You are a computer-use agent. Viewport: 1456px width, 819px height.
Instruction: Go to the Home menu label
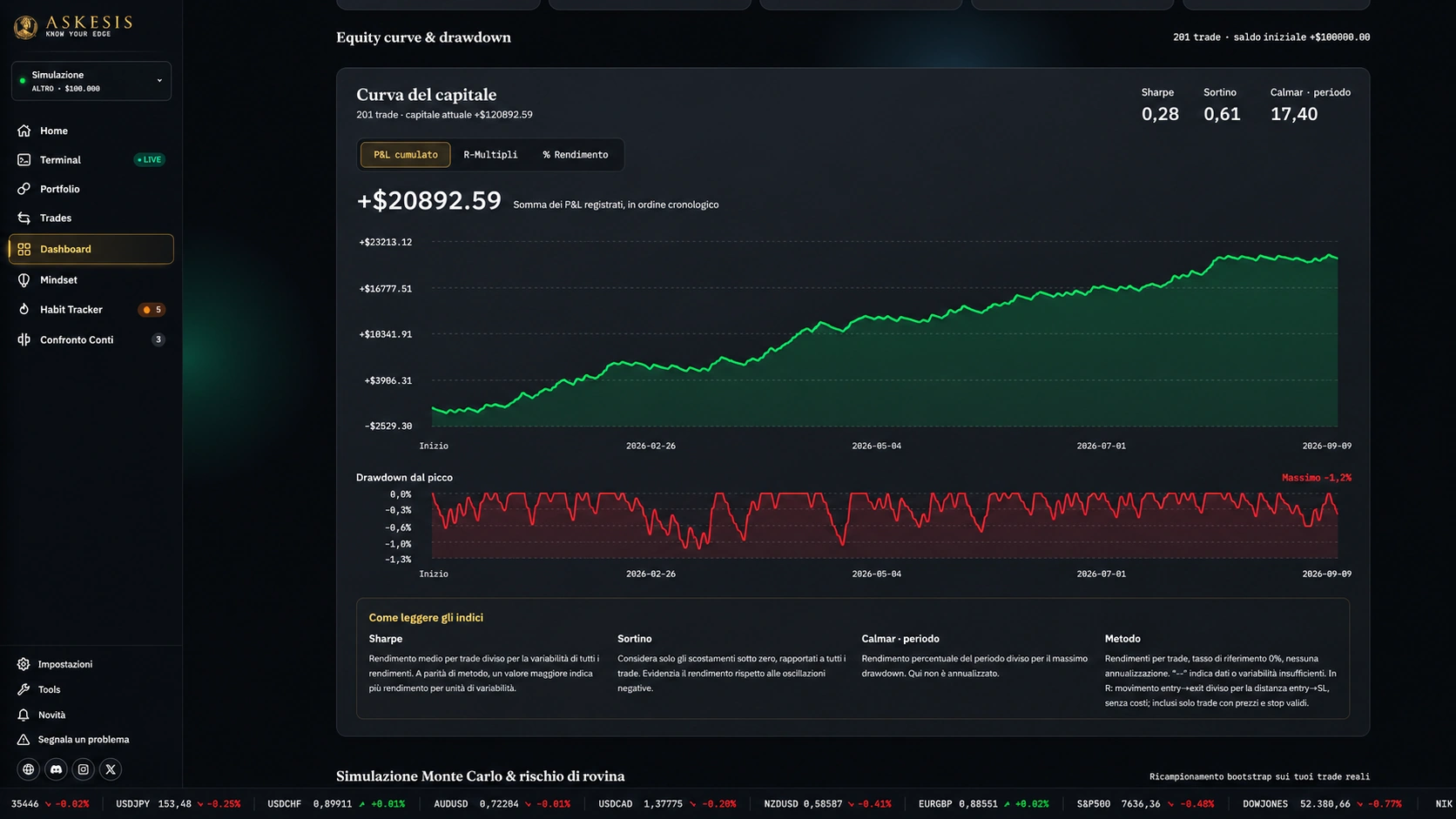coord(54,131)
